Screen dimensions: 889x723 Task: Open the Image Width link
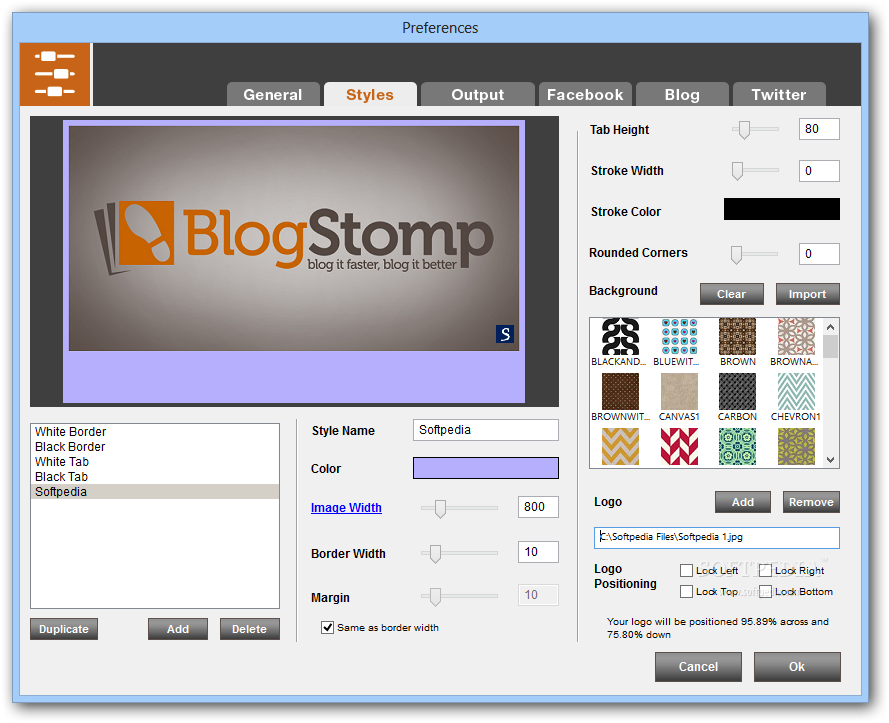pyautogui.click(x=346, y=508)
